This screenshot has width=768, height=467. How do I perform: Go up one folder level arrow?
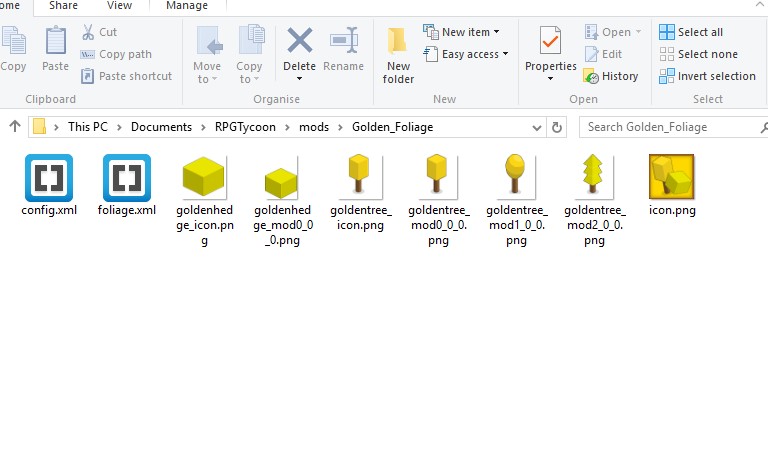[15, 126]
